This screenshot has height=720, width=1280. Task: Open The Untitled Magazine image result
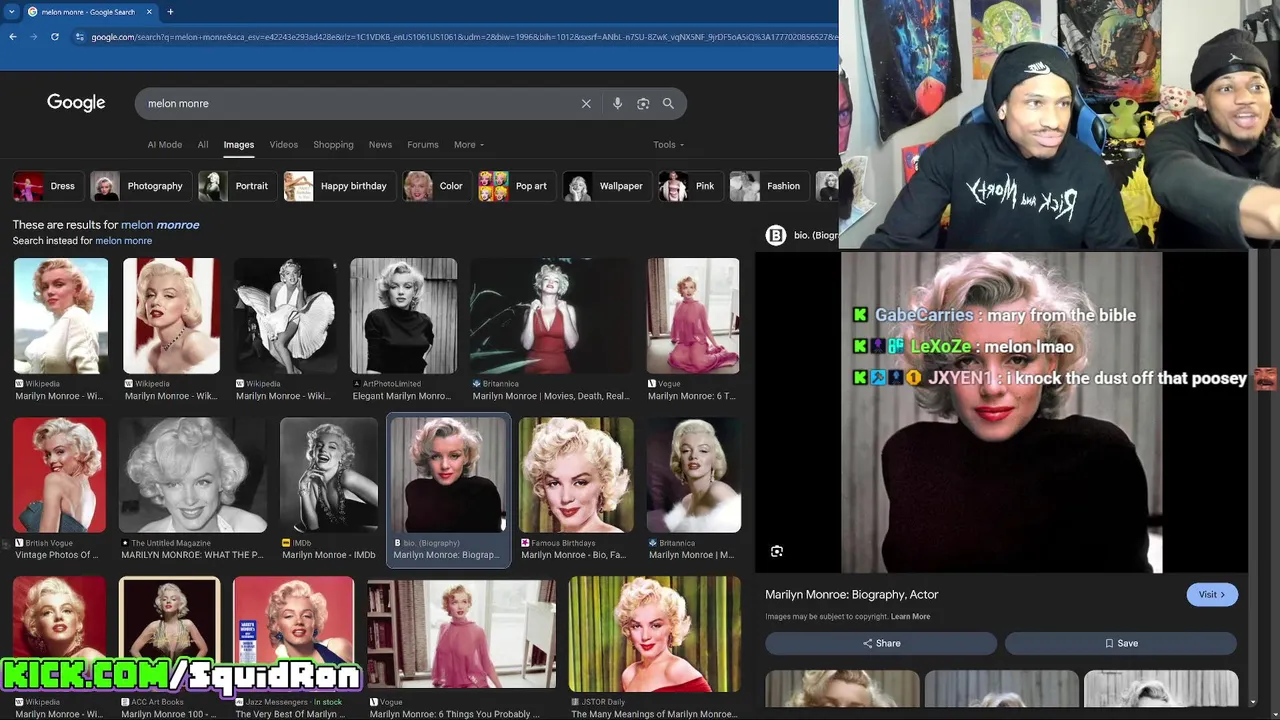193,475
